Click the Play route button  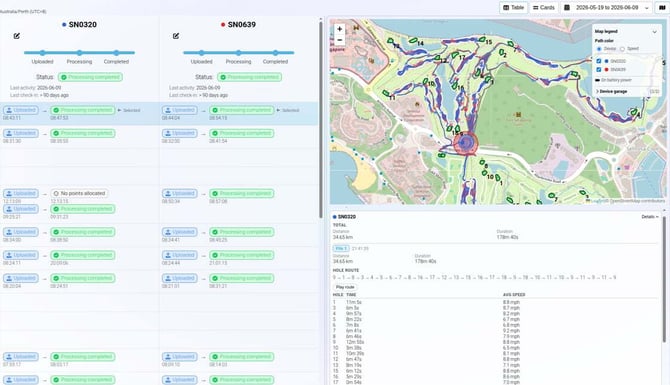345,287
